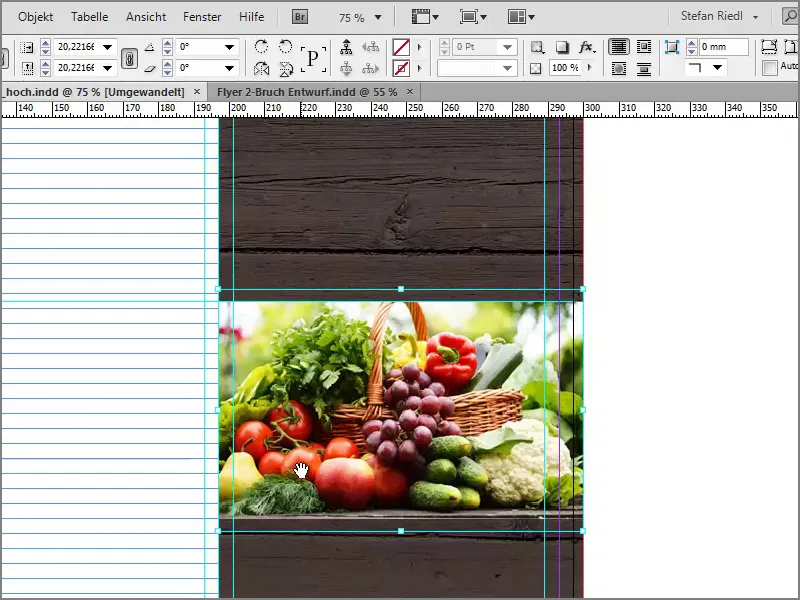Screen dimensions: 800x600
Task: Open the fx effects menu
Action: pyautogui.click(x=587, y=47)
